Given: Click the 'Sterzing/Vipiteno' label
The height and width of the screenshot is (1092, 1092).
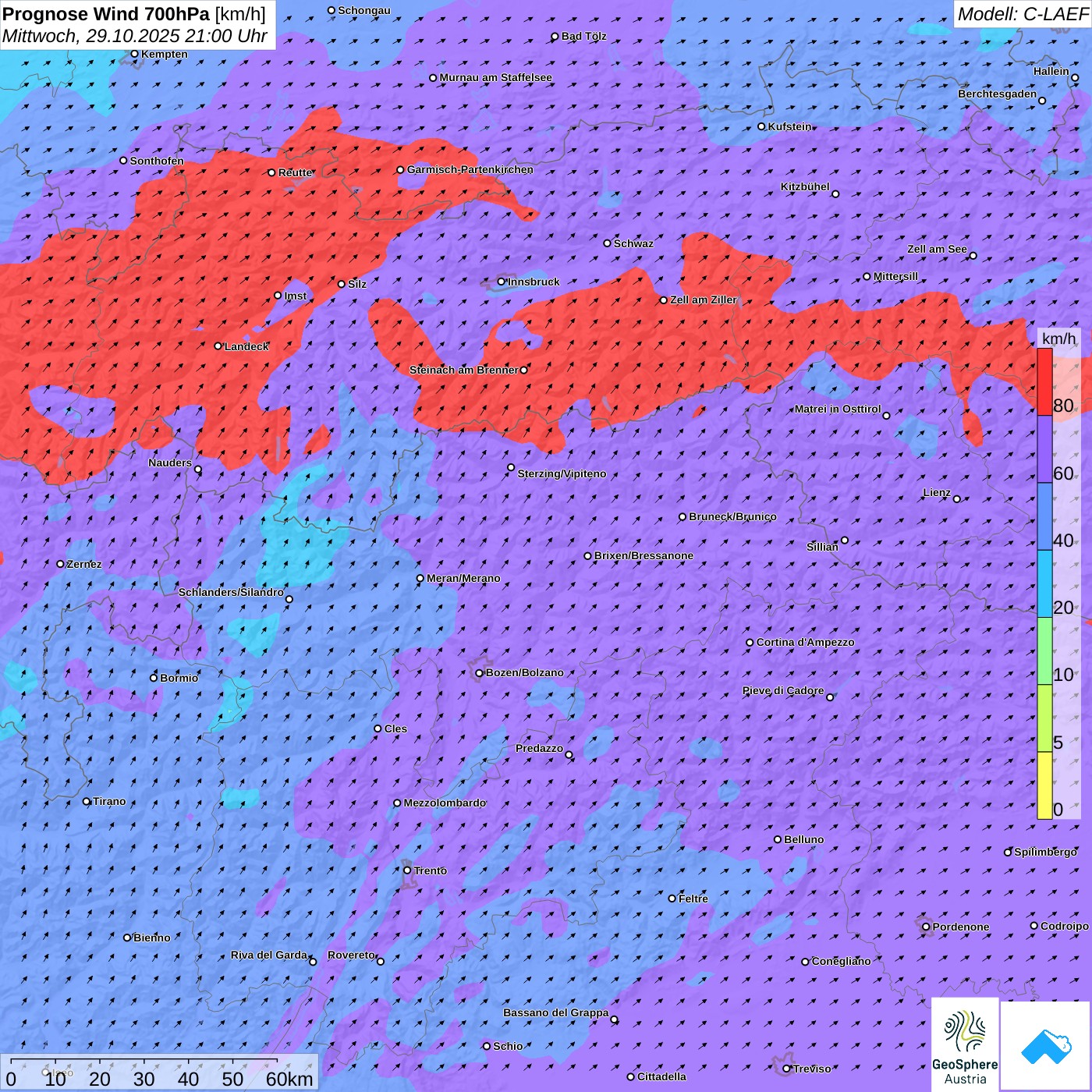Looking at the screenshot, I should pyautogui.click(x=562, y=473).
